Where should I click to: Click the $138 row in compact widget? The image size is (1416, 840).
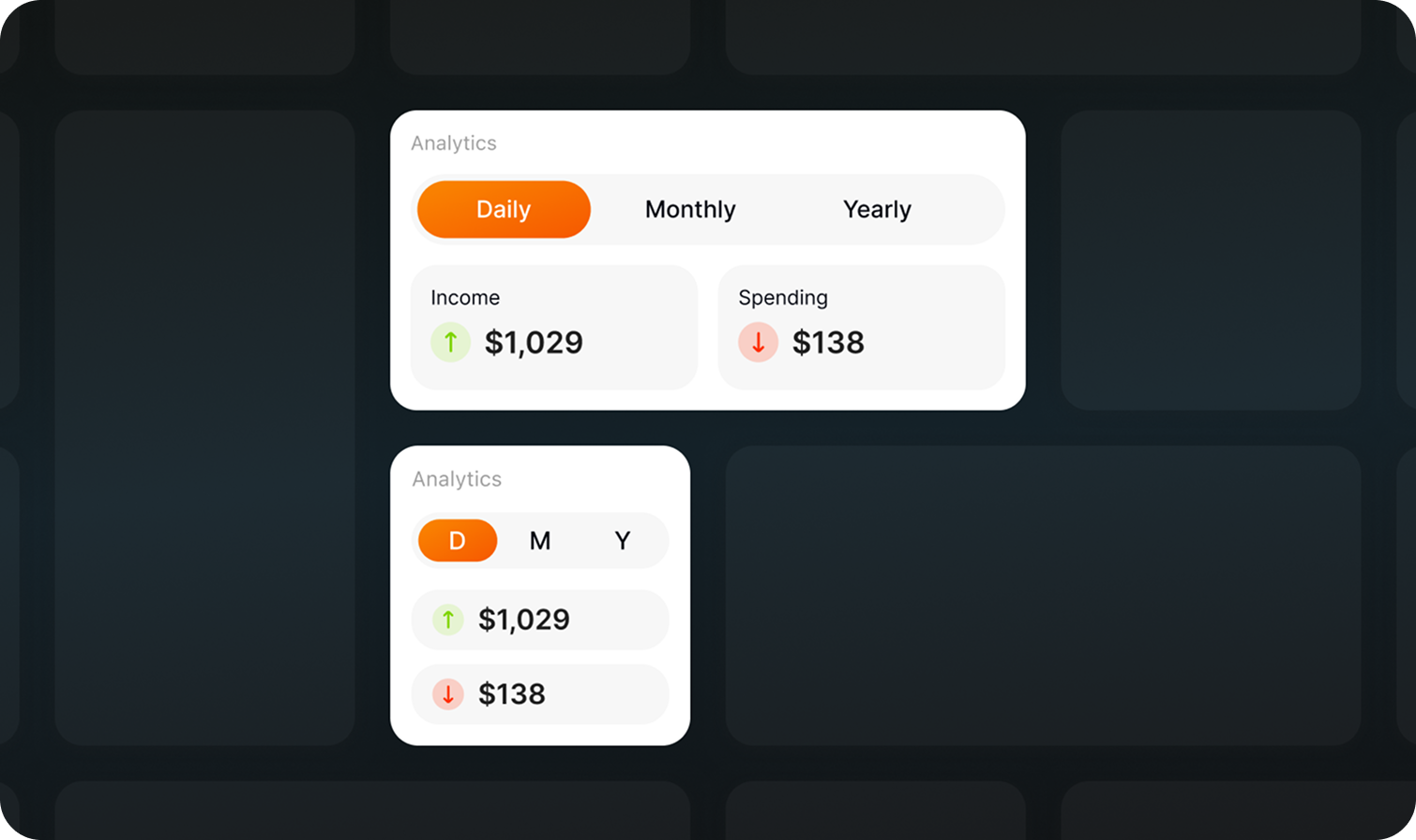tap(540, 694)
